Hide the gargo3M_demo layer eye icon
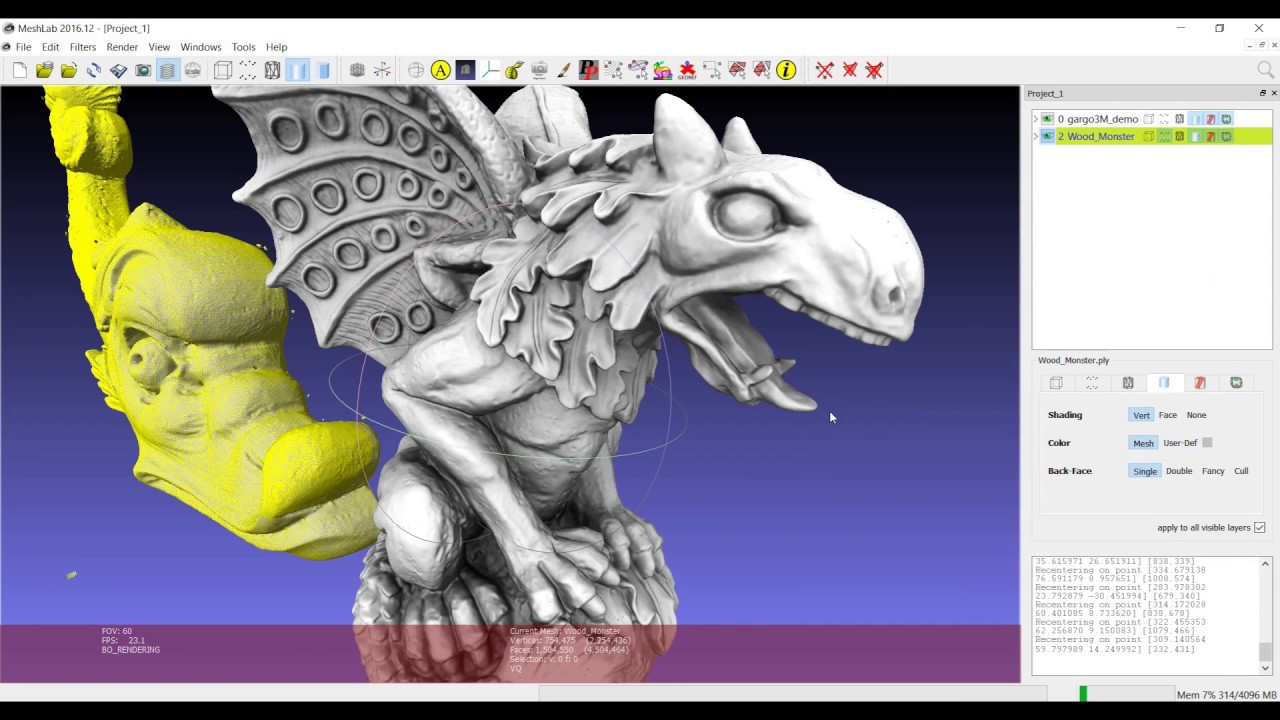 [1048, 119]
